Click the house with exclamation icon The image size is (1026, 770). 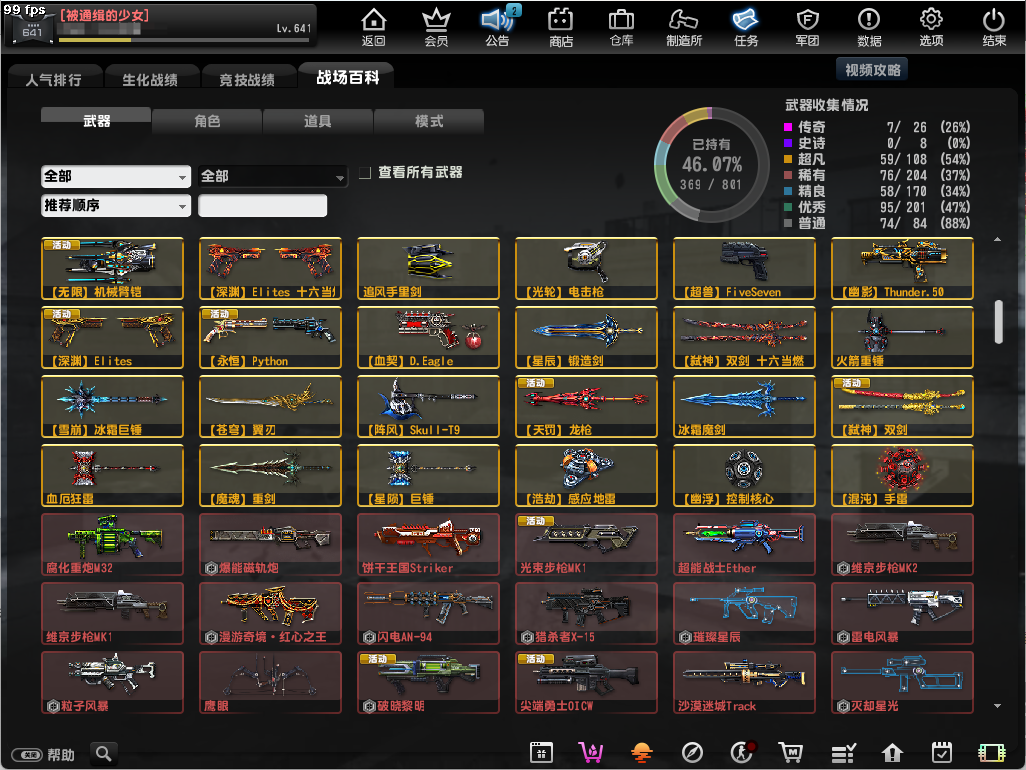tap(892, 753)
